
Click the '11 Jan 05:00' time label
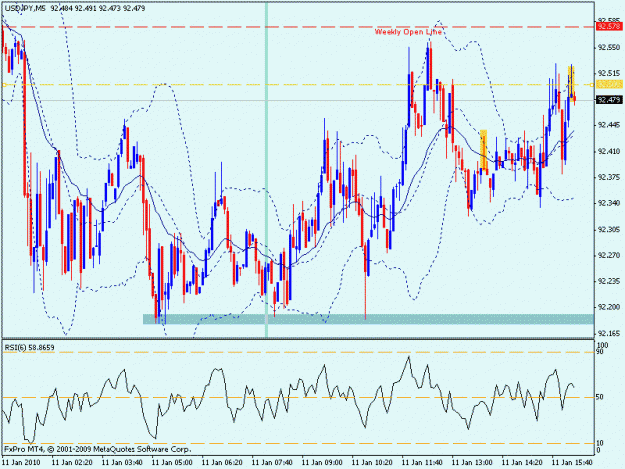click(172, 463)
